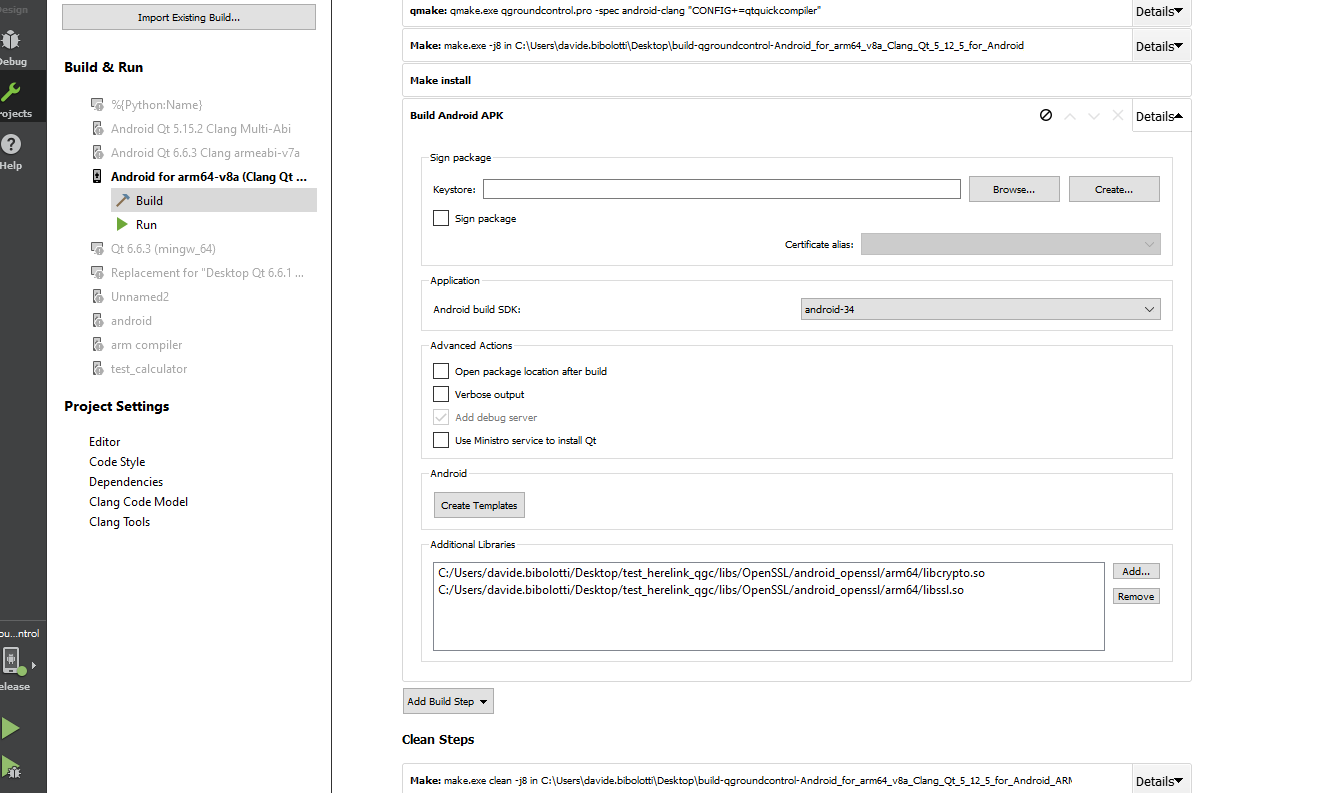
Task: Open the Add Build Step dropdown
Action: click(x=448, y=702)
